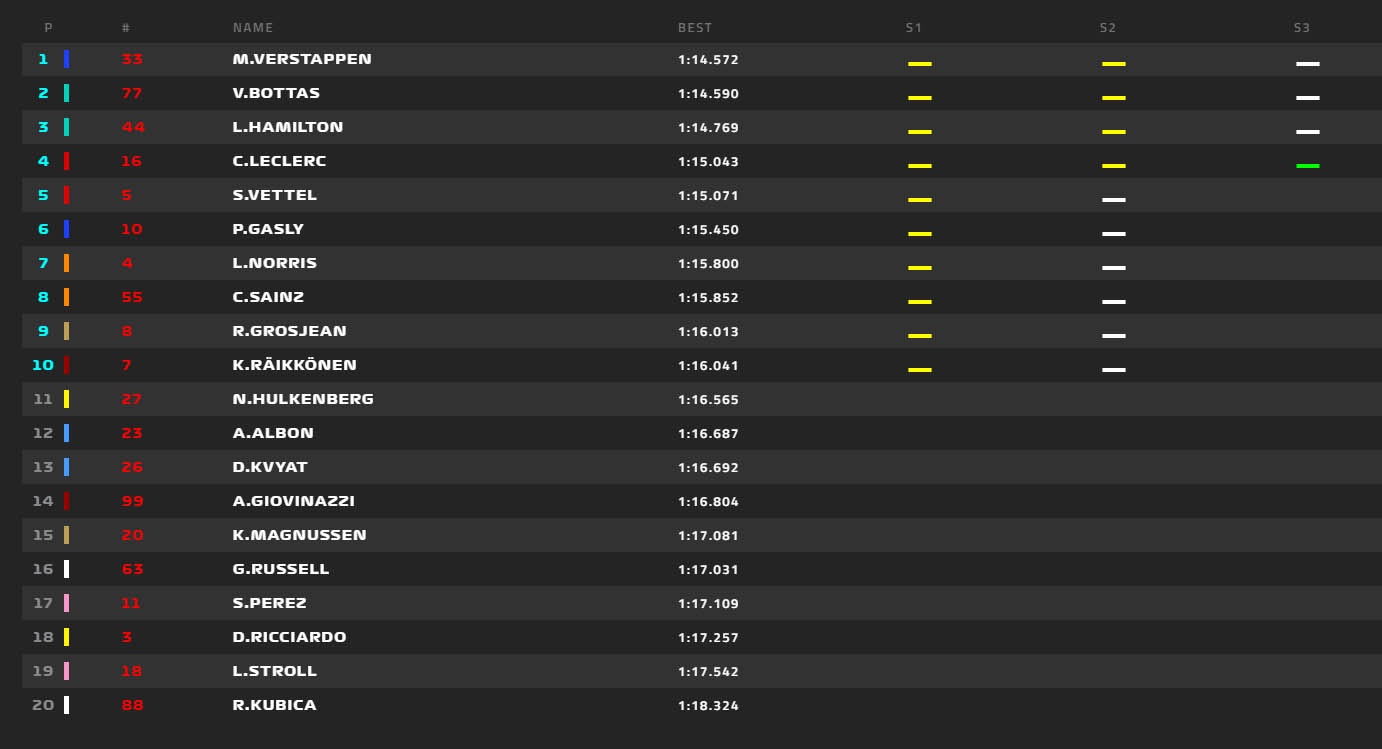Select Vettel's yellow S1 sector indicator
This screenshot has width=1382, height=749.
point(919,199)
